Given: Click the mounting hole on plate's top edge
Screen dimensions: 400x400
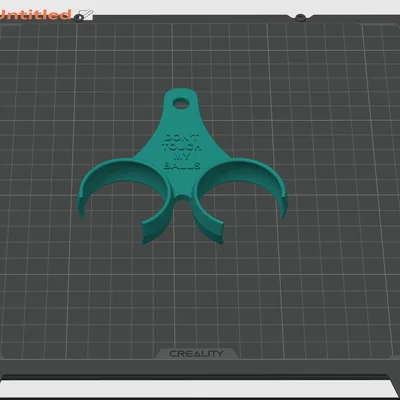Looking at the screenshot, I should (301, 17).
